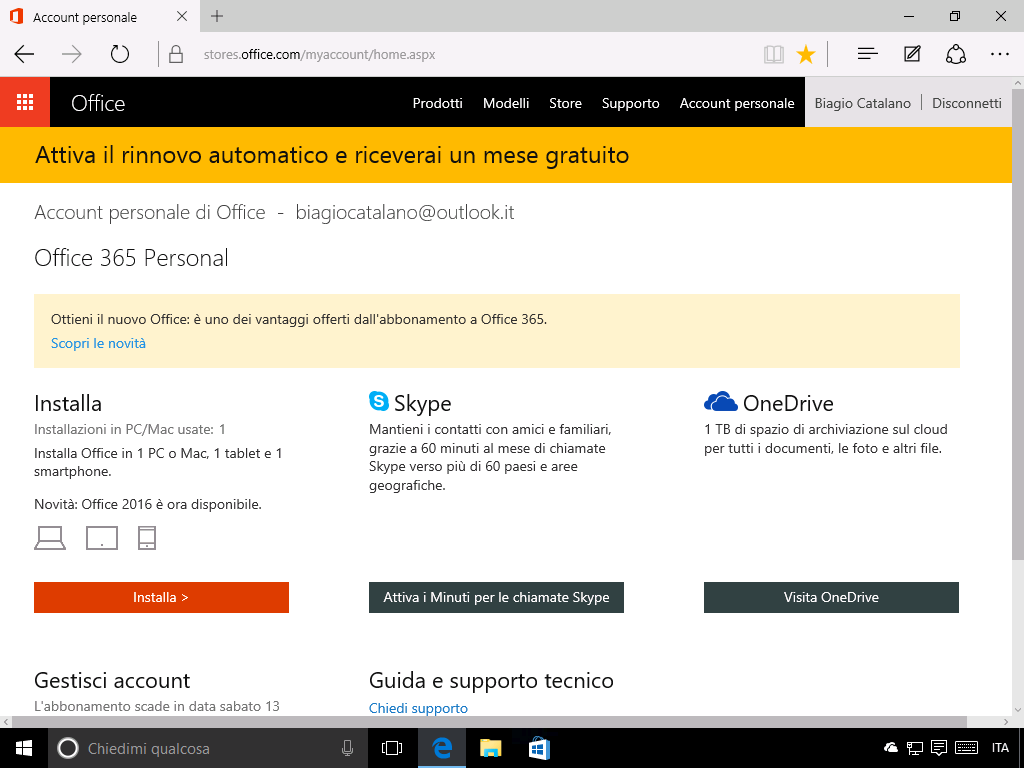The height and width of the screenshot is (768, 1024).
Task: Open the touch keyboard icon
Action: click(967, 748)
